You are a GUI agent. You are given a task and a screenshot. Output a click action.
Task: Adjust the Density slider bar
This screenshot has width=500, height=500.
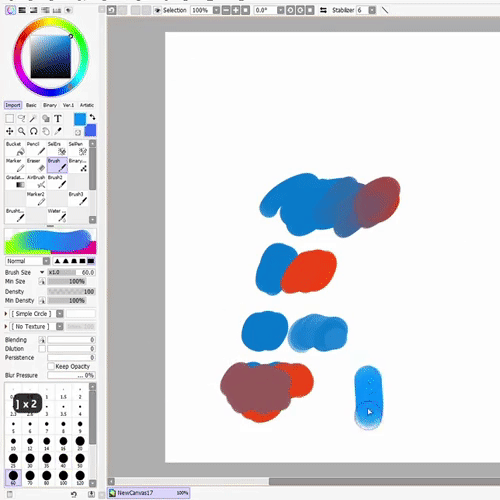click(x=71, y=291)
